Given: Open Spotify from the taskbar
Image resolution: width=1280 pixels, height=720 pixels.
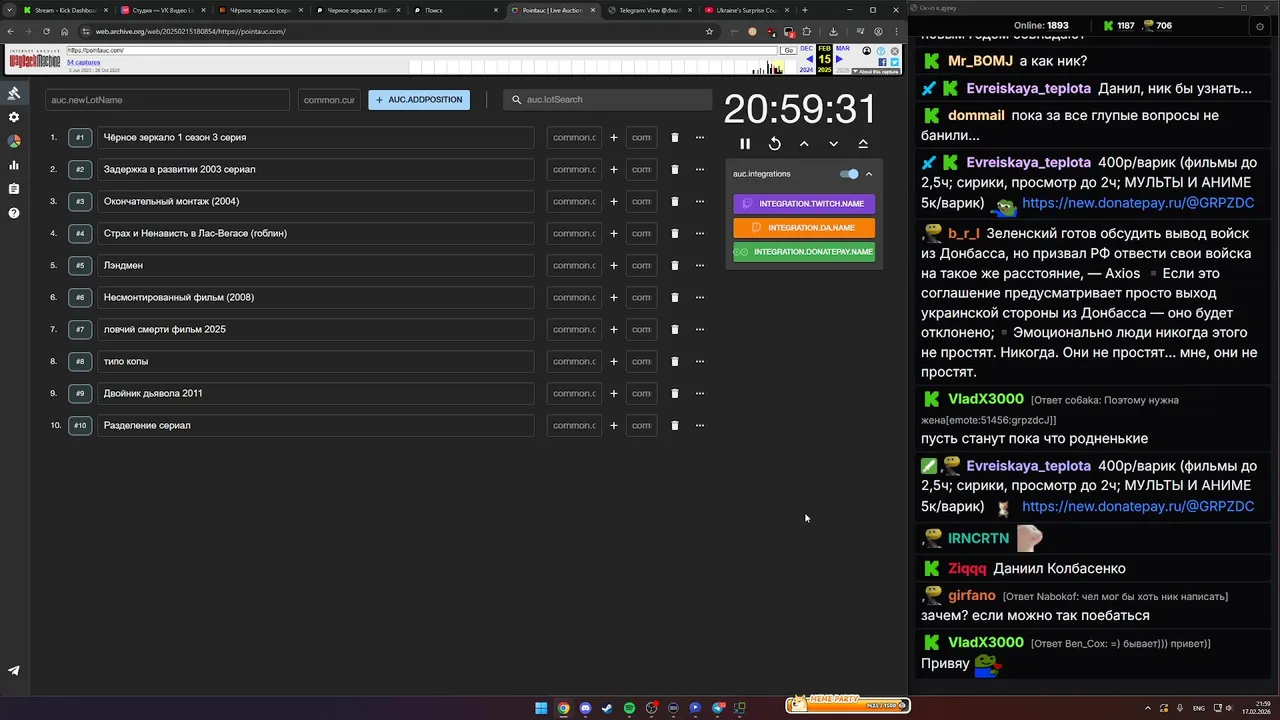Looking at the screenshot, I should click(x=629, y=708).
